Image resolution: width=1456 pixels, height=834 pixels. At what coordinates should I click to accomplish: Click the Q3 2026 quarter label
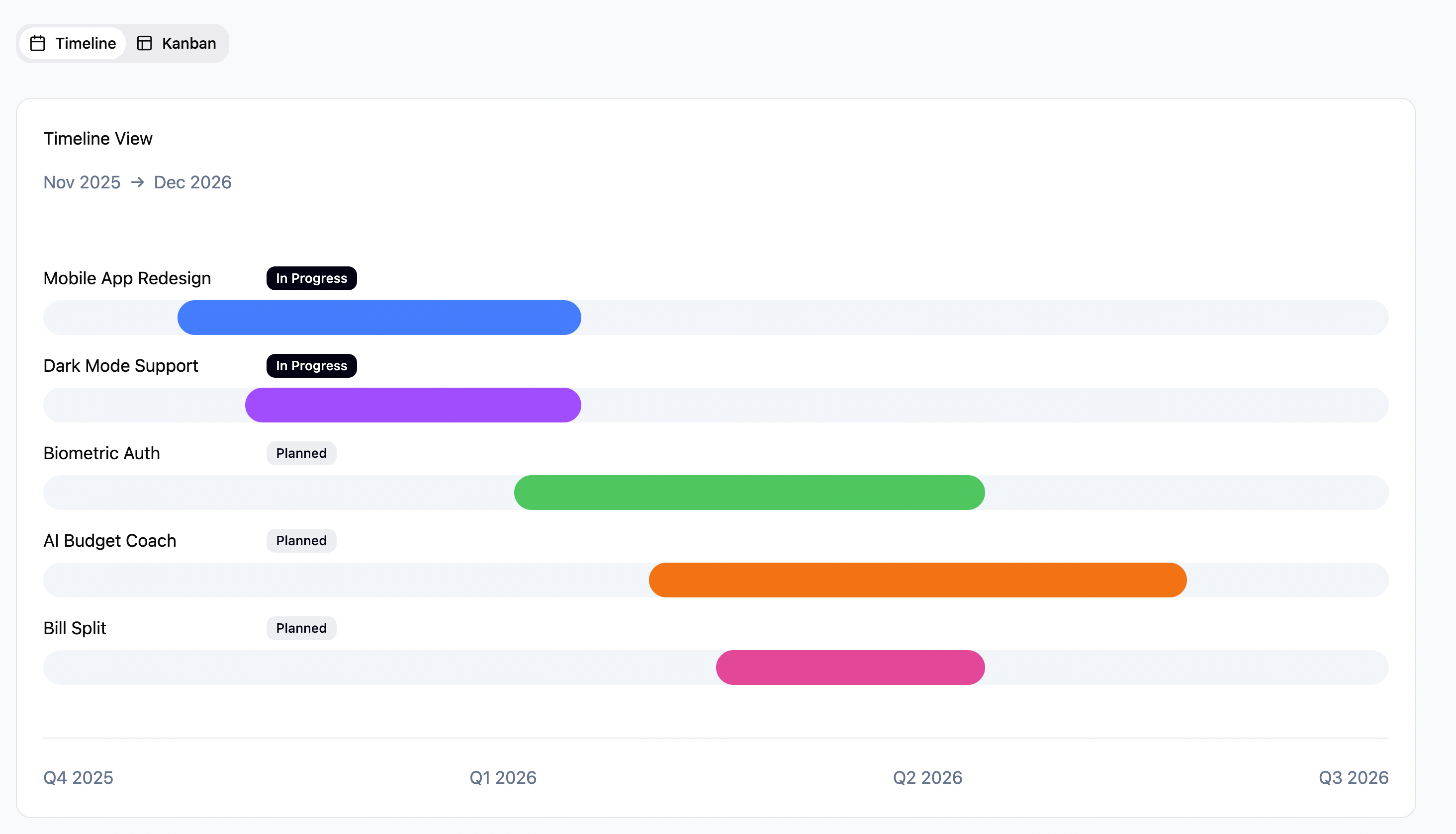point(1353,777)
